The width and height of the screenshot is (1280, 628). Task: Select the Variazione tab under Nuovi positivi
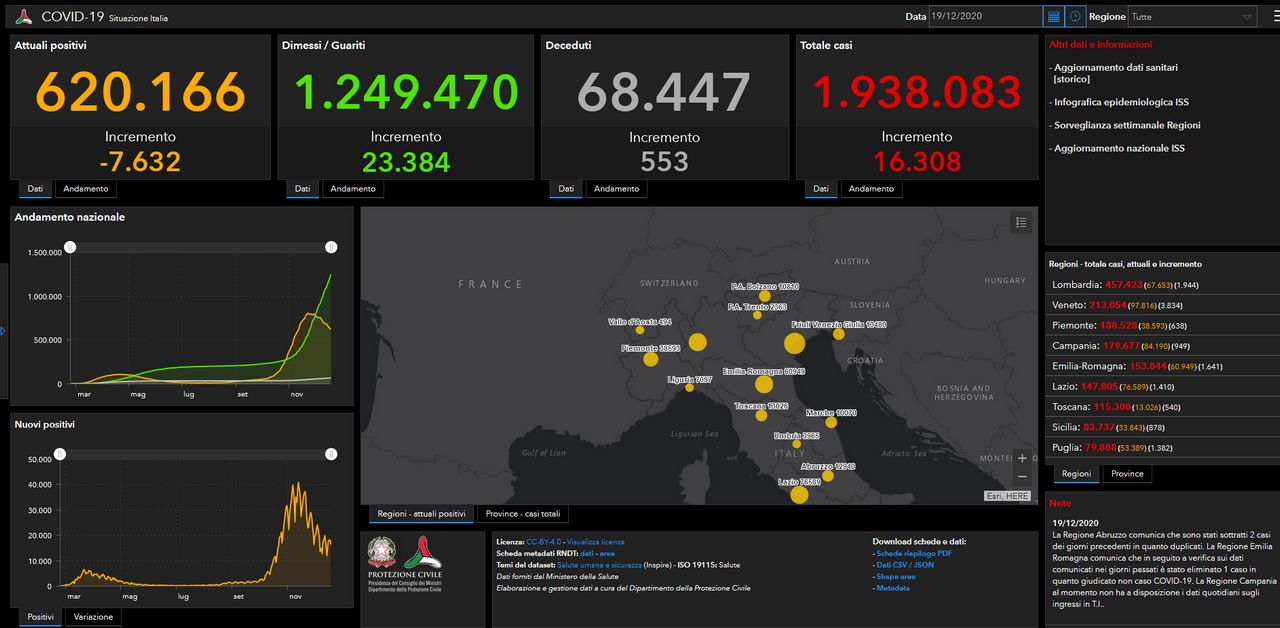[x=94, y=617]
